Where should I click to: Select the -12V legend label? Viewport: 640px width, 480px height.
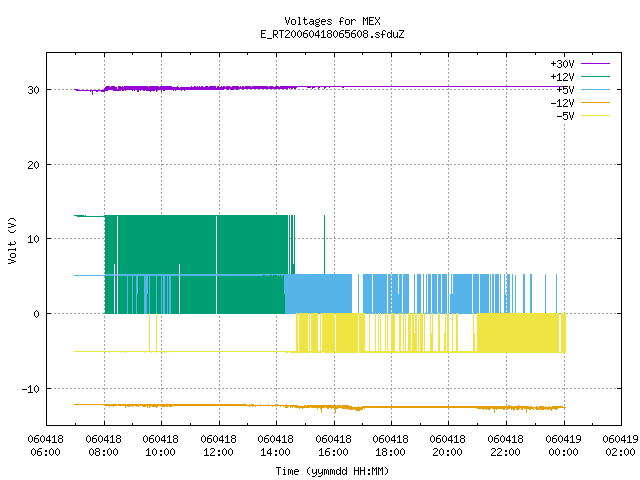[562, 103]
